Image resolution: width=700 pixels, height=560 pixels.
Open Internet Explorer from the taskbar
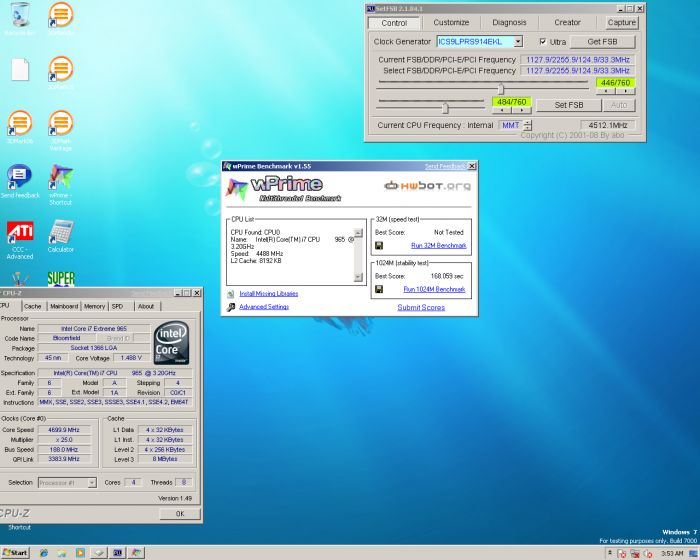click(x=44, y=553)
